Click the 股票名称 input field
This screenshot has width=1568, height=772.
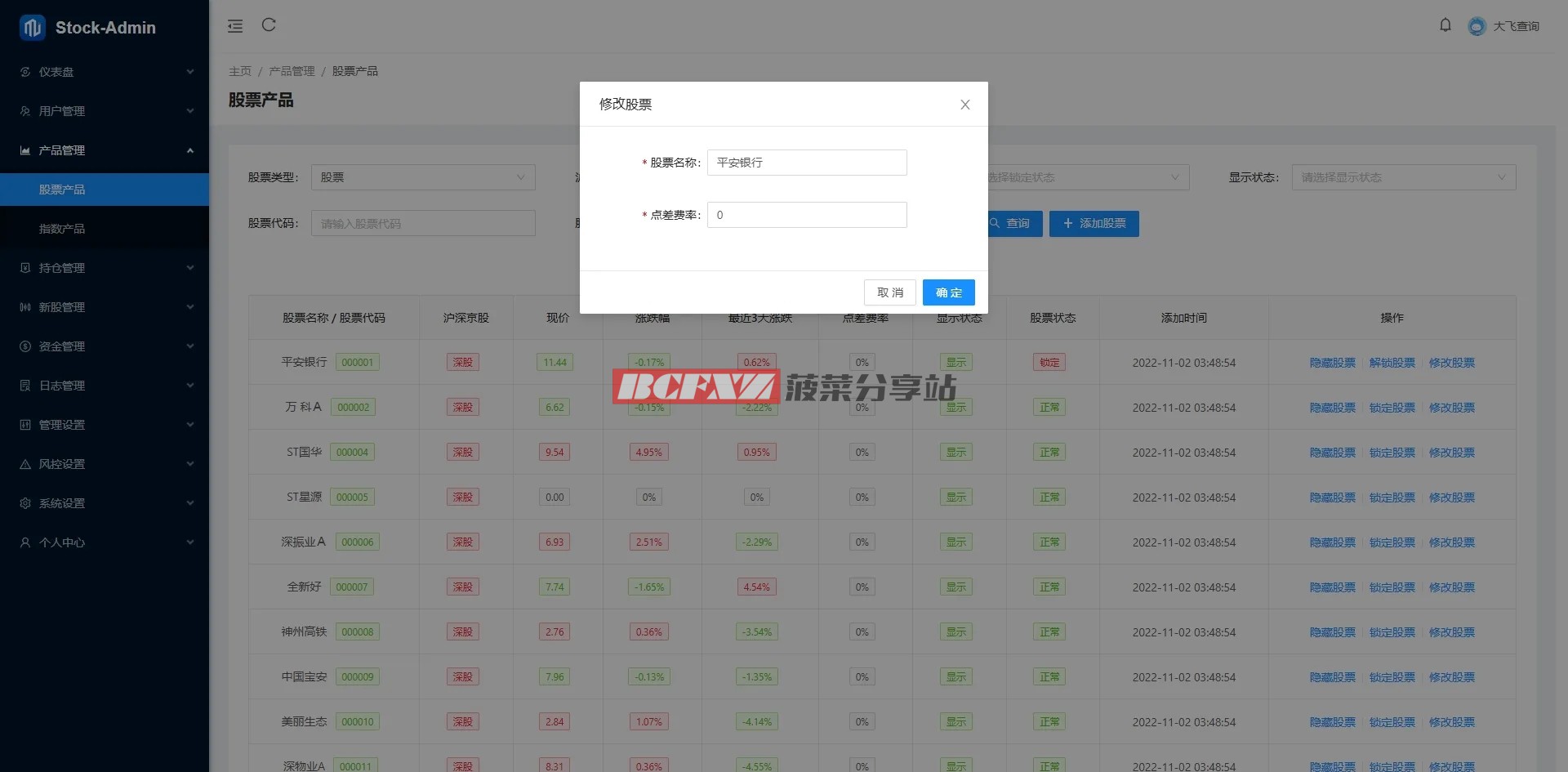pyautogui.click(x=806, y=163)
